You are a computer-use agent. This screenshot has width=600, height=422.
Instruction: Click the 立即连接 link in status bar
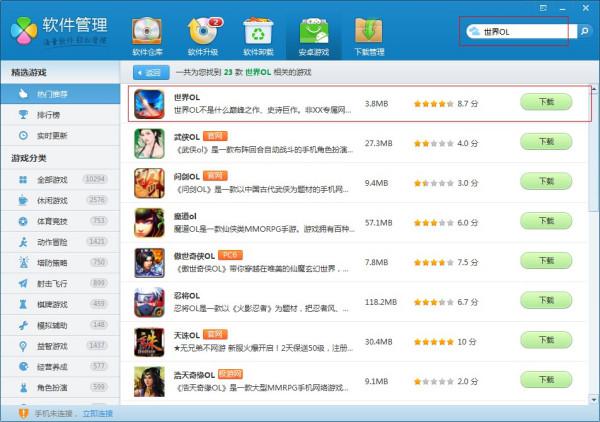pyautogui.click(x=98, y=414)
